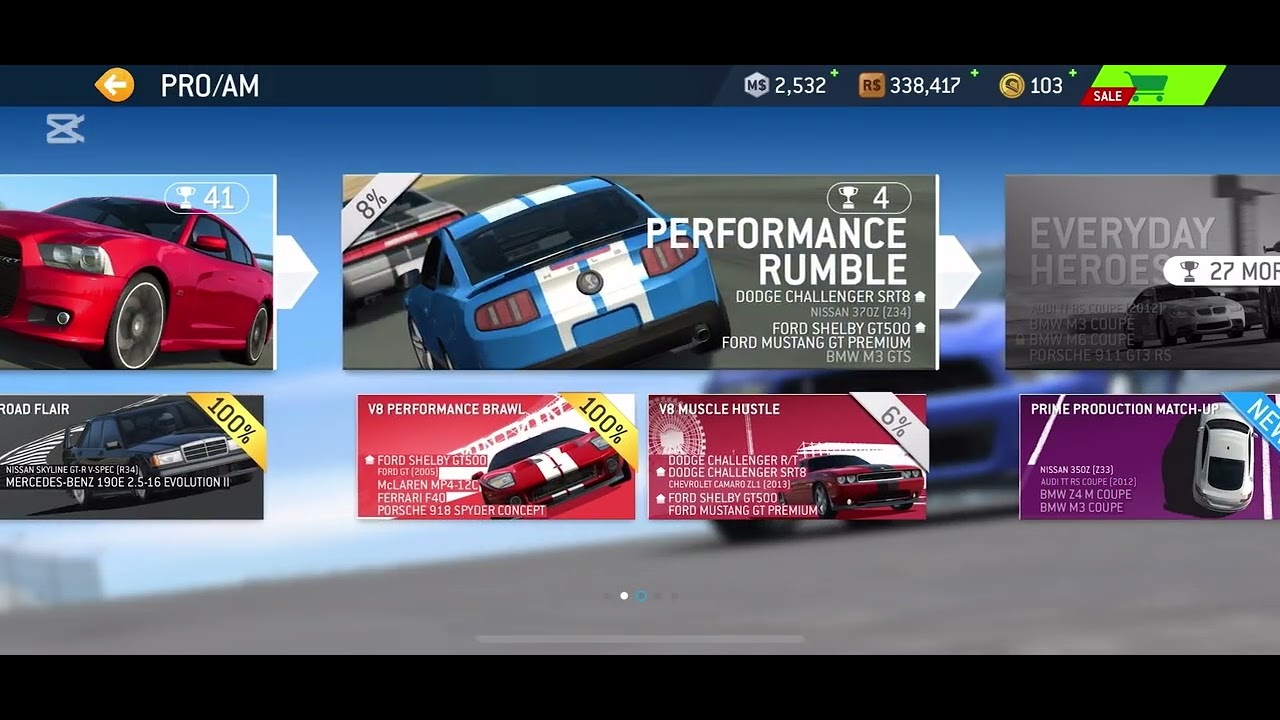Viewport: 1280px width, 720px height.
Task: Add more M$ with plus sign
Action: tap(834, 74)
